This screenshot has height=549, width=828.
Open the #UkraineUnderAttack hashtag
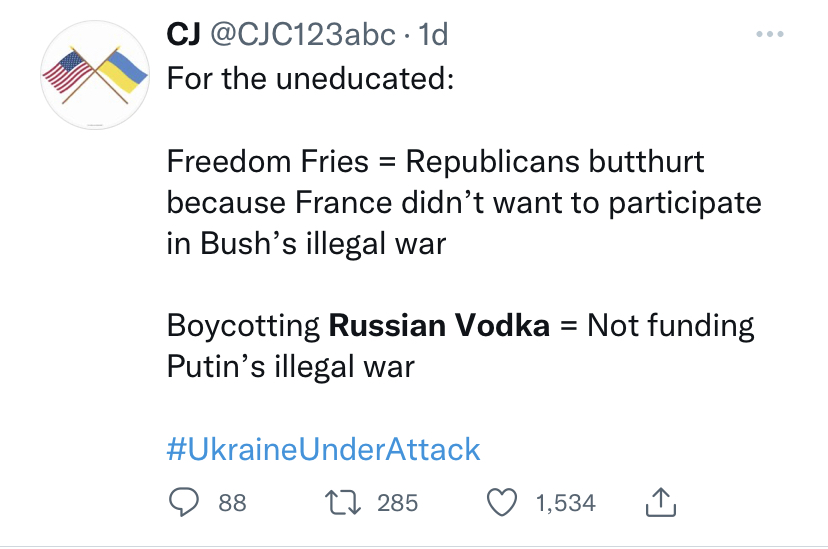tap(323, 449)
